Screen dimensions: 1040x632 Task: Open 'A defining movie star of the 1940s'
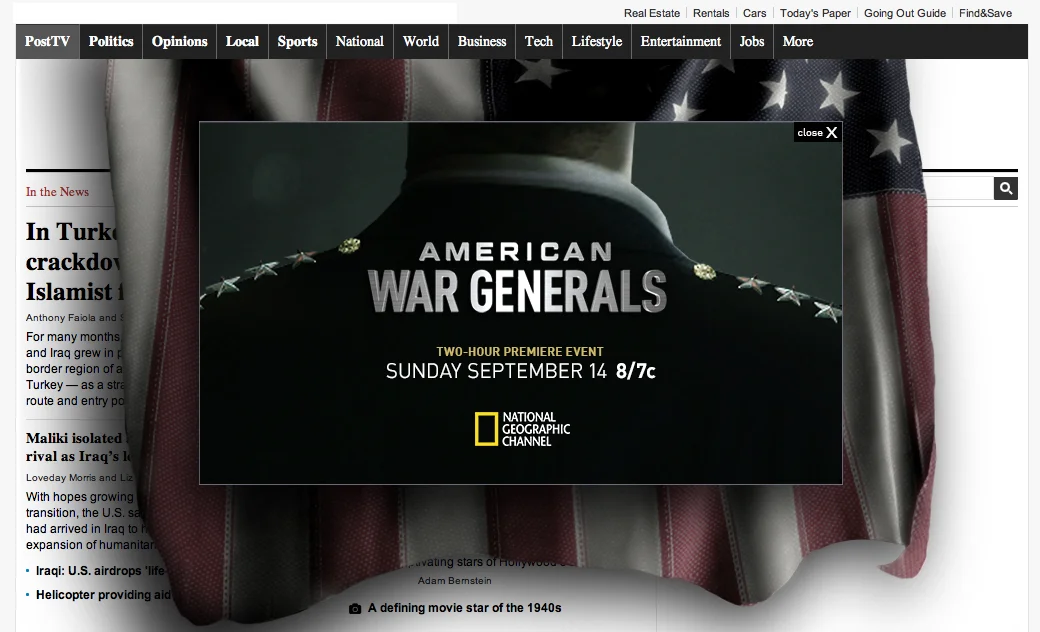464,608
